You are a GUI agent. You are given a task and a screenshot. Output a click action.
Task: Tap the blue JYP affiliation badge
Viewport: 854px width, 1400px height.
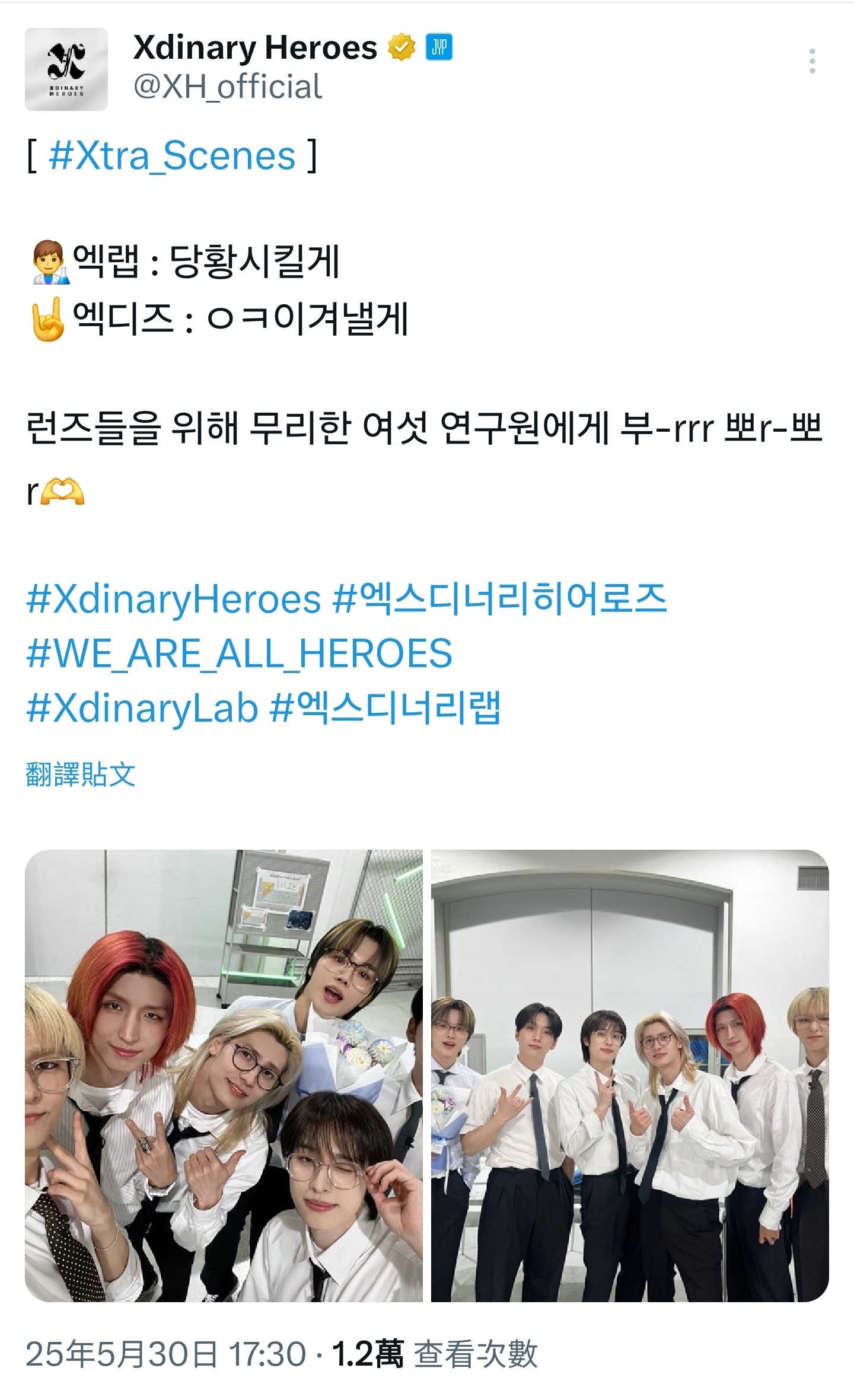[439, 48]
